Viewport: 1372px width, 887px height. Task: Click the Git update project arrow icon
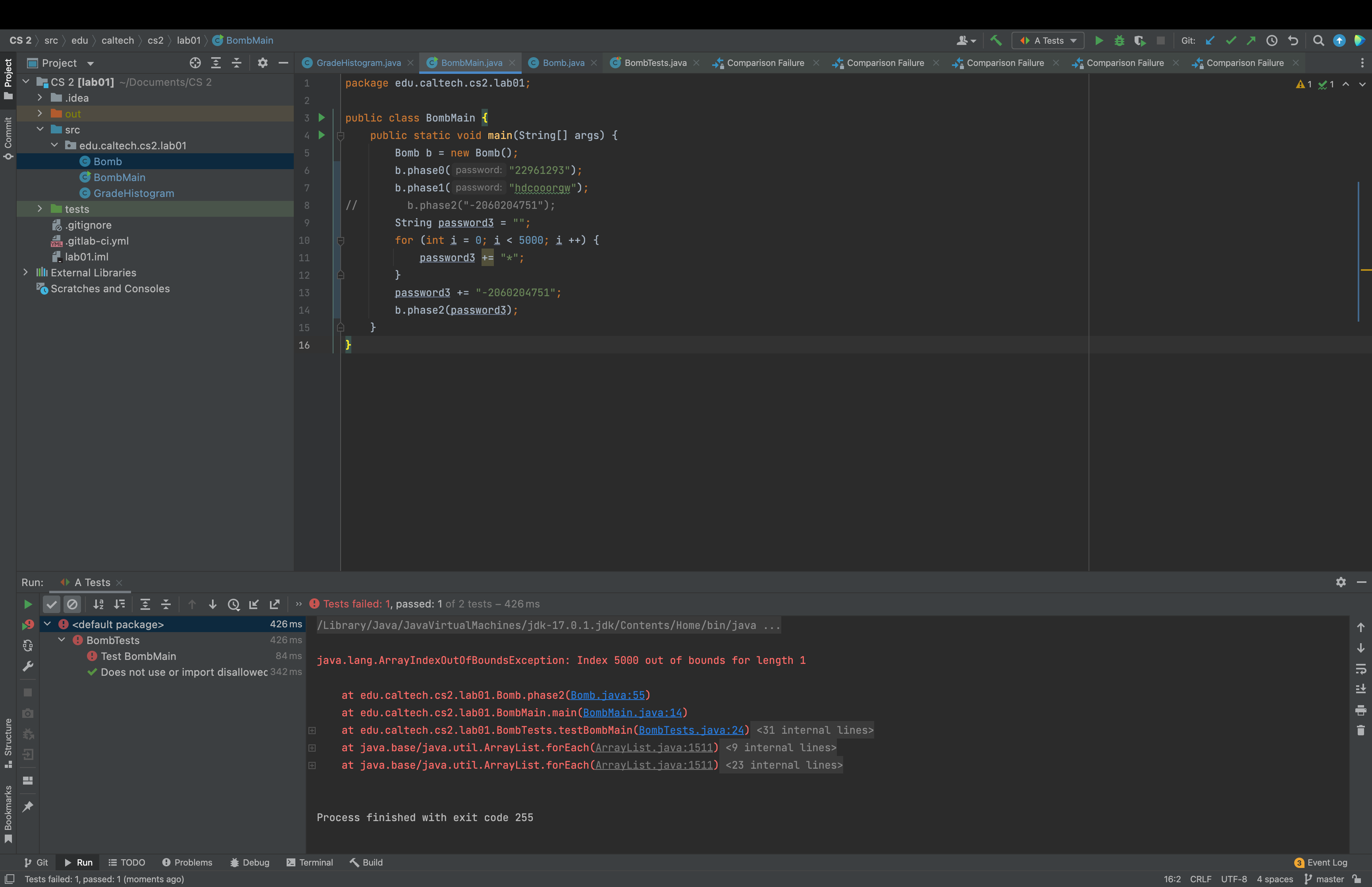pos(1210,40)
